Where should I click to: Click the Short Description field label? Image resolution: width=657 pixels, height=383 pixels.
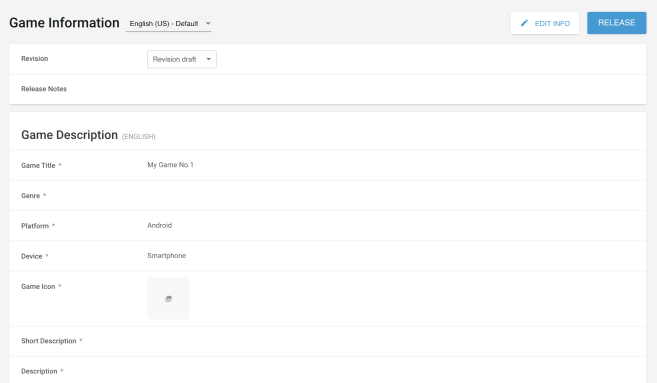pos(49,341)
